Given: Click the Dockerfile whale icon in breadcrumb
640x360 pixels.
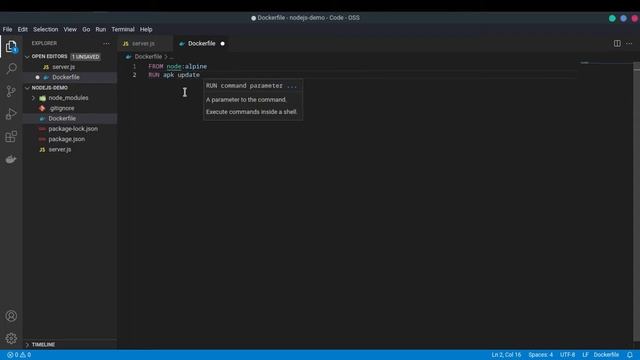Looking at the screenshot, I should click(x=128, y=57).
